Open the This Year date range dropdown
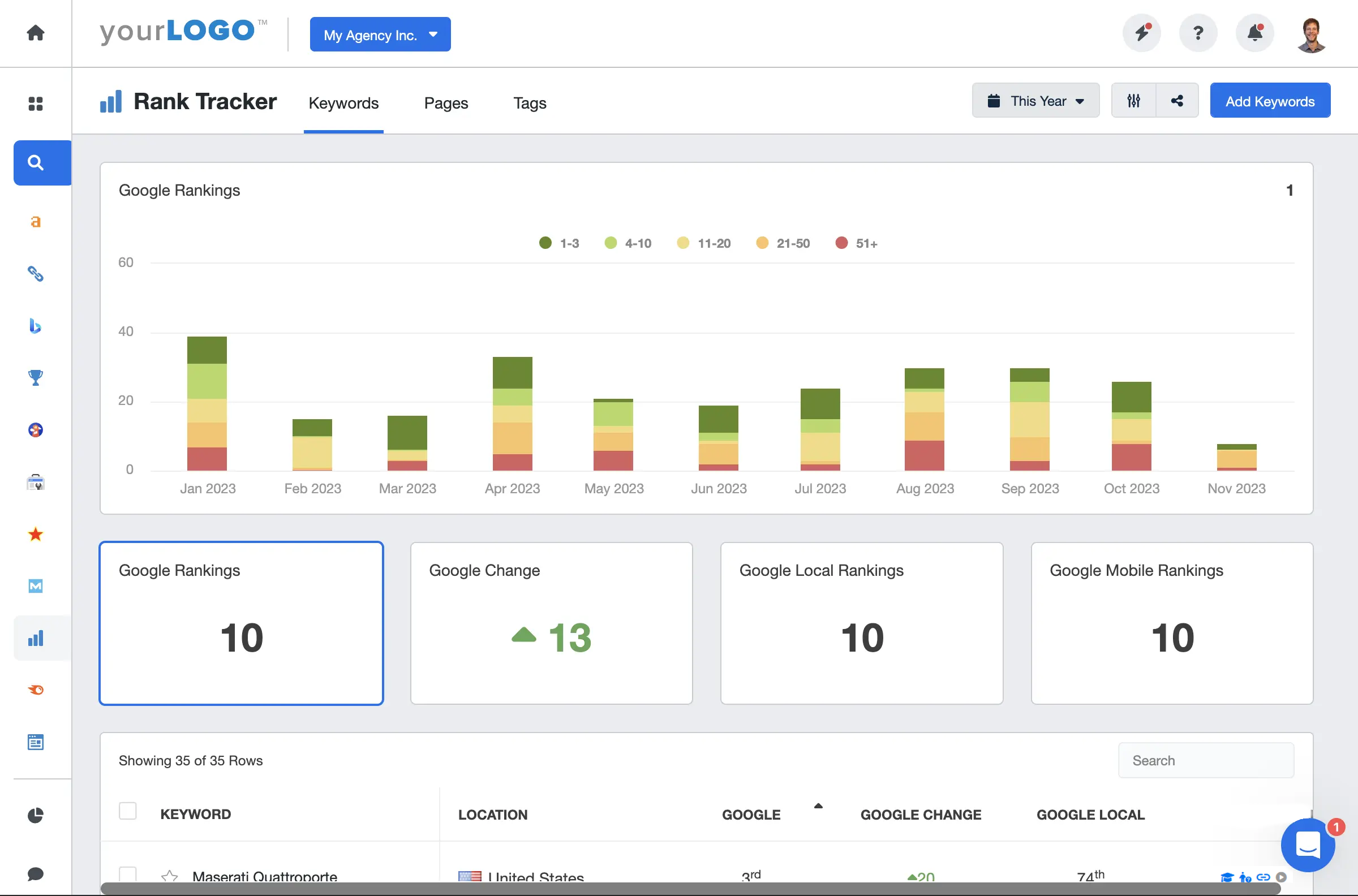 (x=1035, y=101)
